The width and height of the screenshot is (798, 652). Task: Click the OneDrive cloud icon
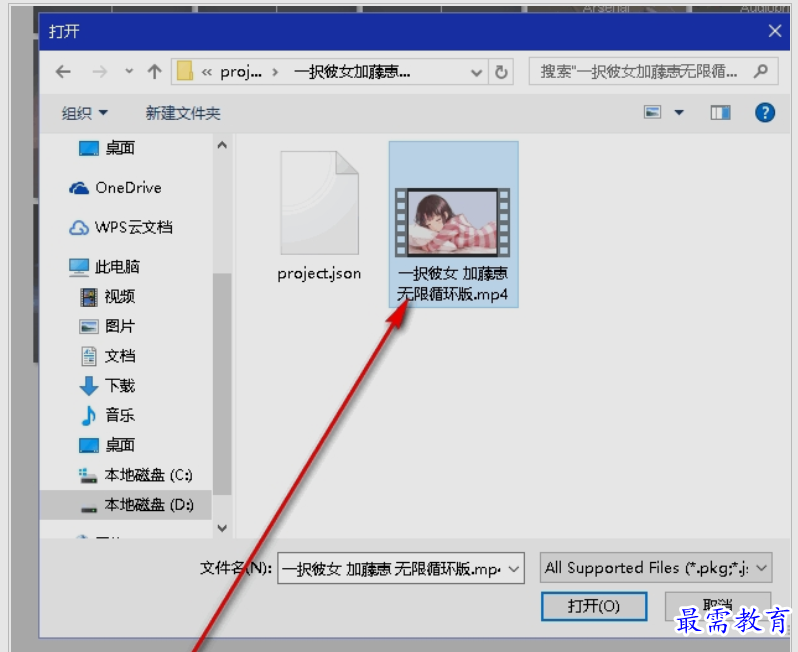click(79, 188)
